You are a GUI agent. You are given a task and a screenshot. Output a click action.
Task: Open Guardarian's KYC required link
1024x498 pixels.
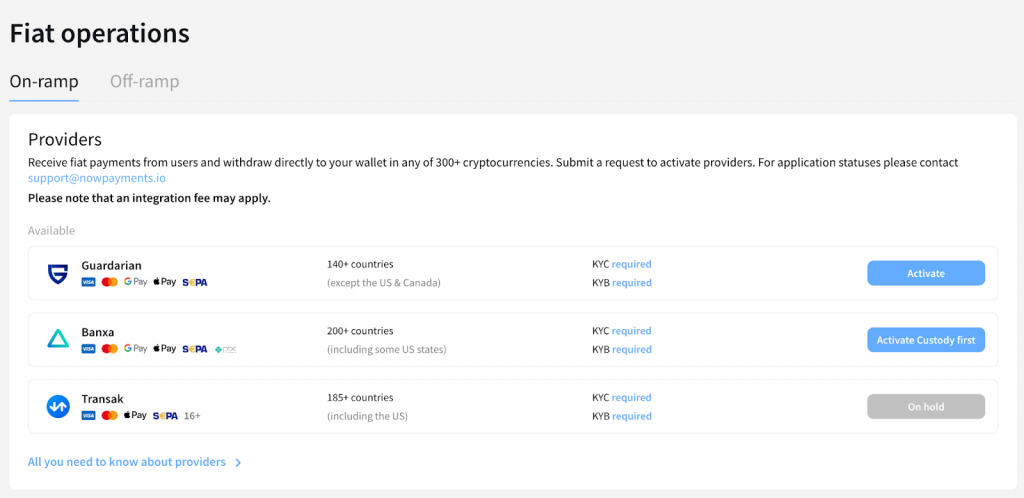coord(631,264)
